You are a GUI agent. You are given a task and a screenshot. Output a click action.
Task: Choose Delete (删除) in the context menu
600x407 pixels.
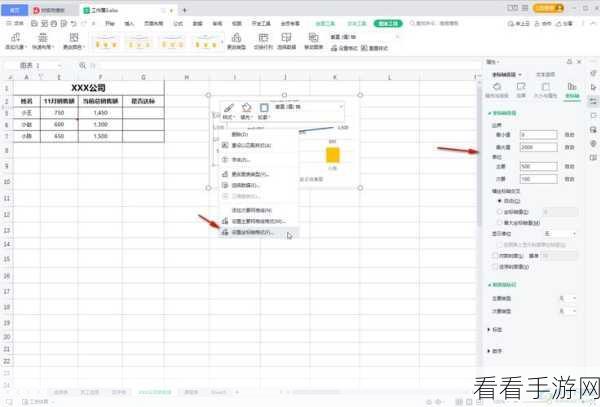tap(258, 134)
